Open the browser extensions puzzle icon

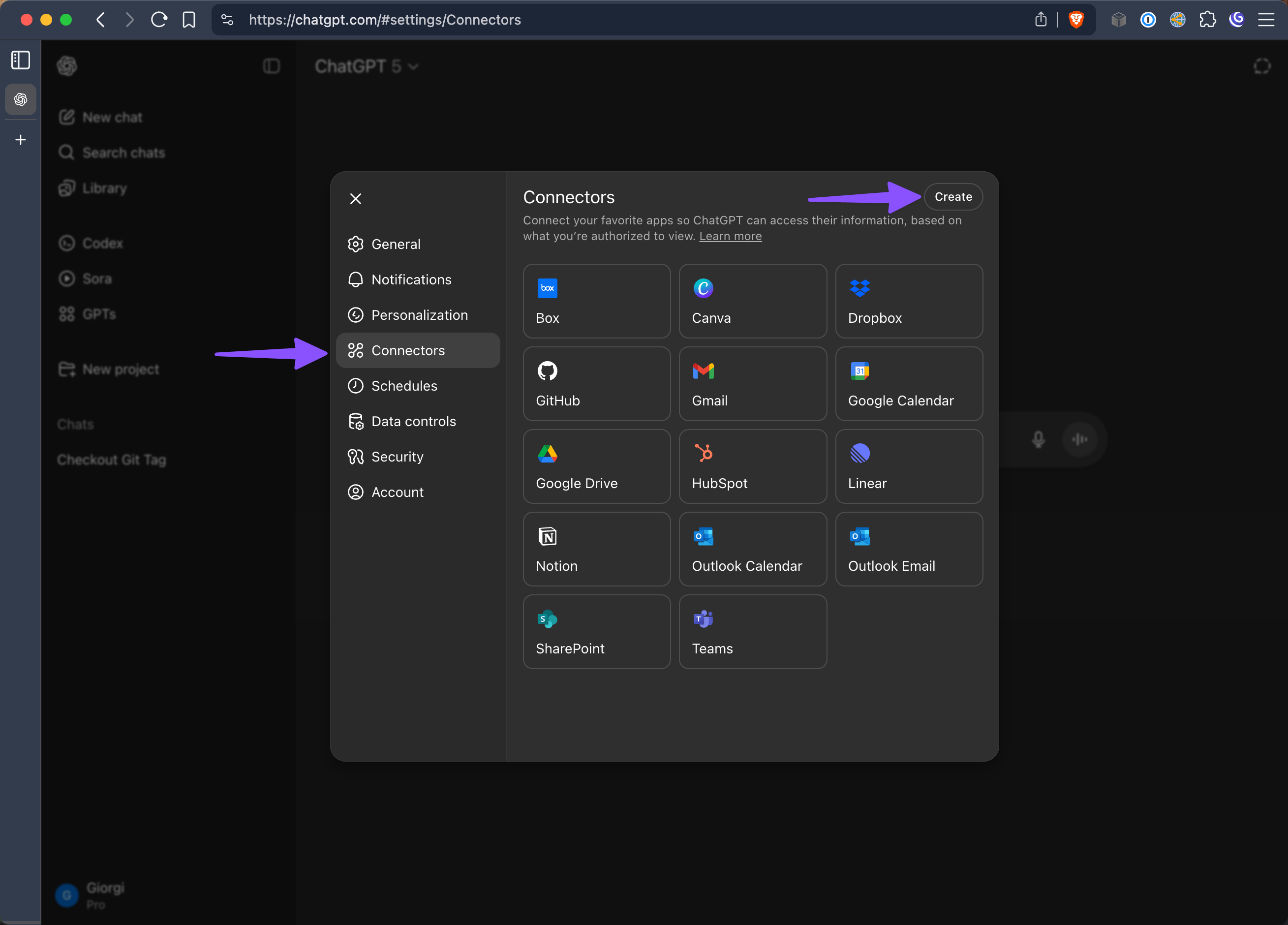(x=1207, y=20)
